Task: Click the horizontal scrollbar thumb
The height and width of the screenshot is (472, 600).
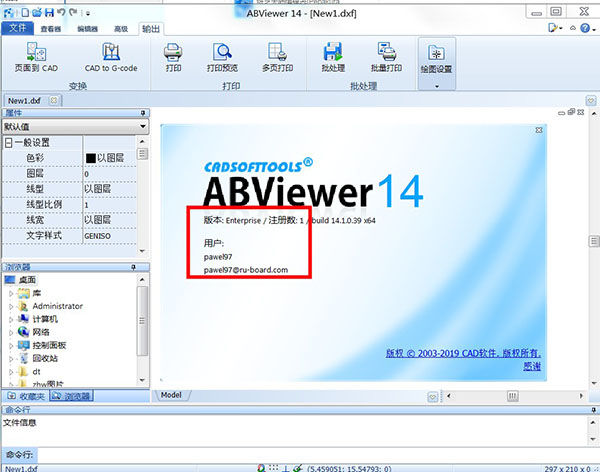Action: (x=513, y=396)
